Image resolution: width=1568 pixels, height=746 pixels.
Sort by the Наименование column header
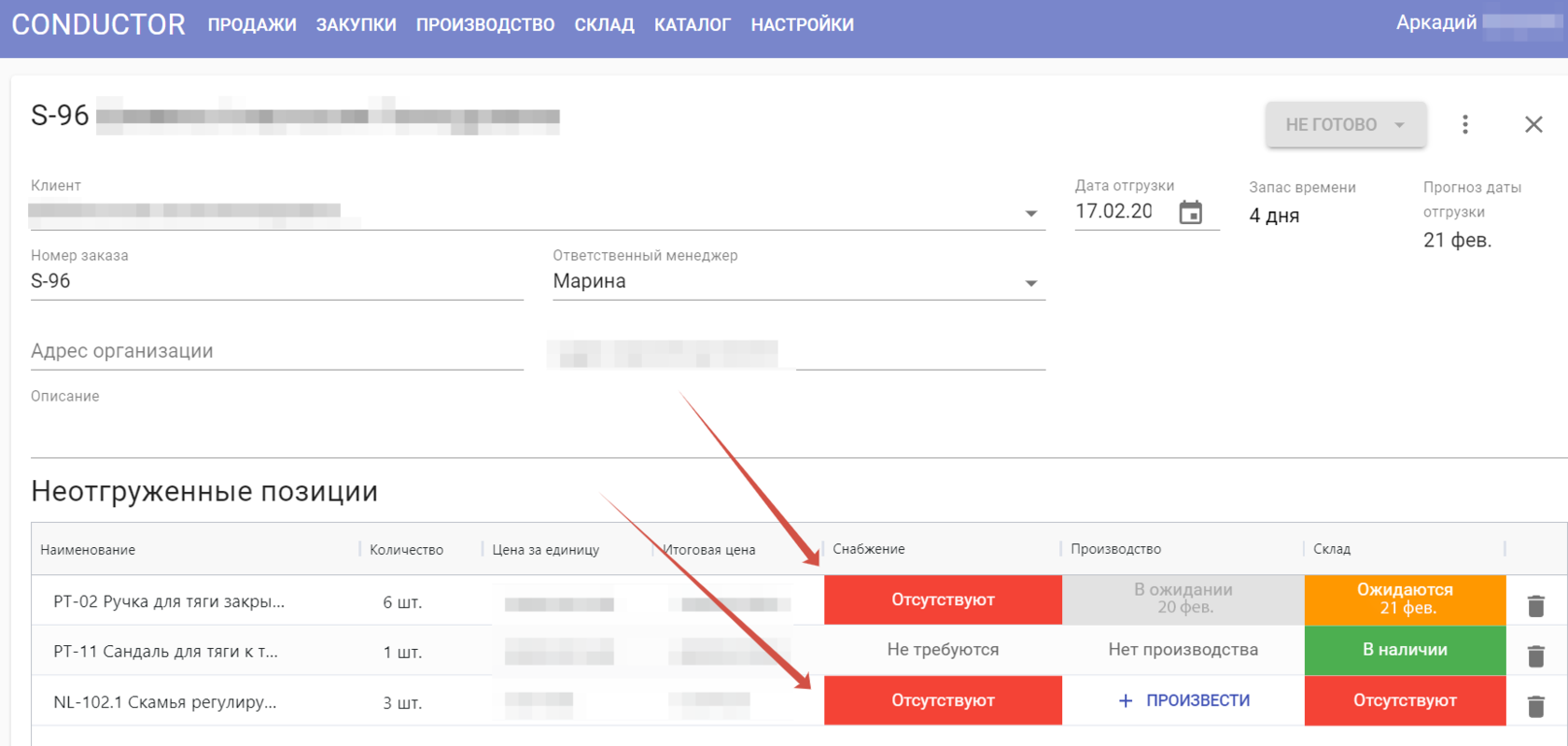click(88, 550)
